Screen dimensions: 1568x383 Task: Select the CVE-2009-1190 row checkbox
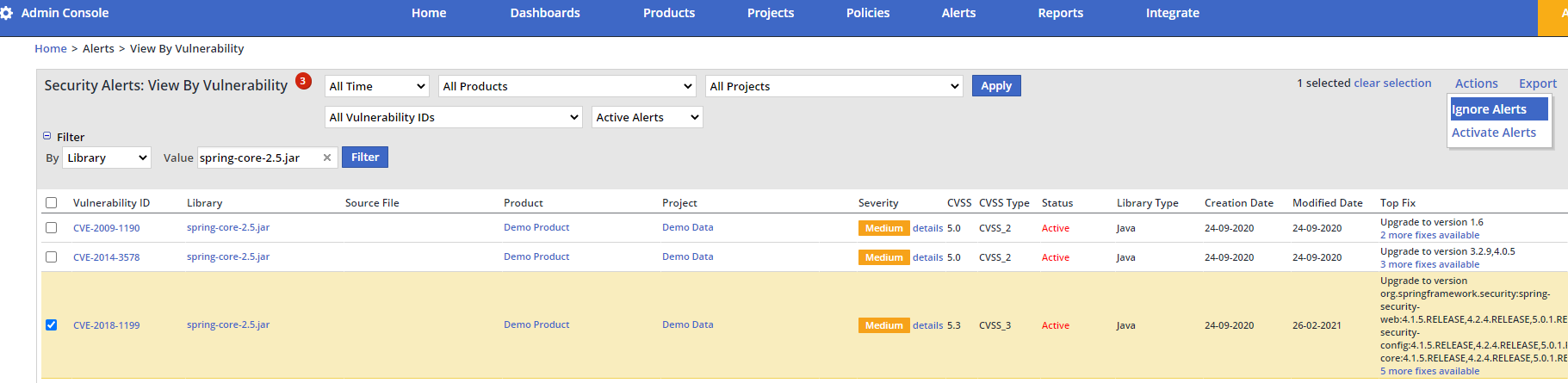tap(52, 228)
